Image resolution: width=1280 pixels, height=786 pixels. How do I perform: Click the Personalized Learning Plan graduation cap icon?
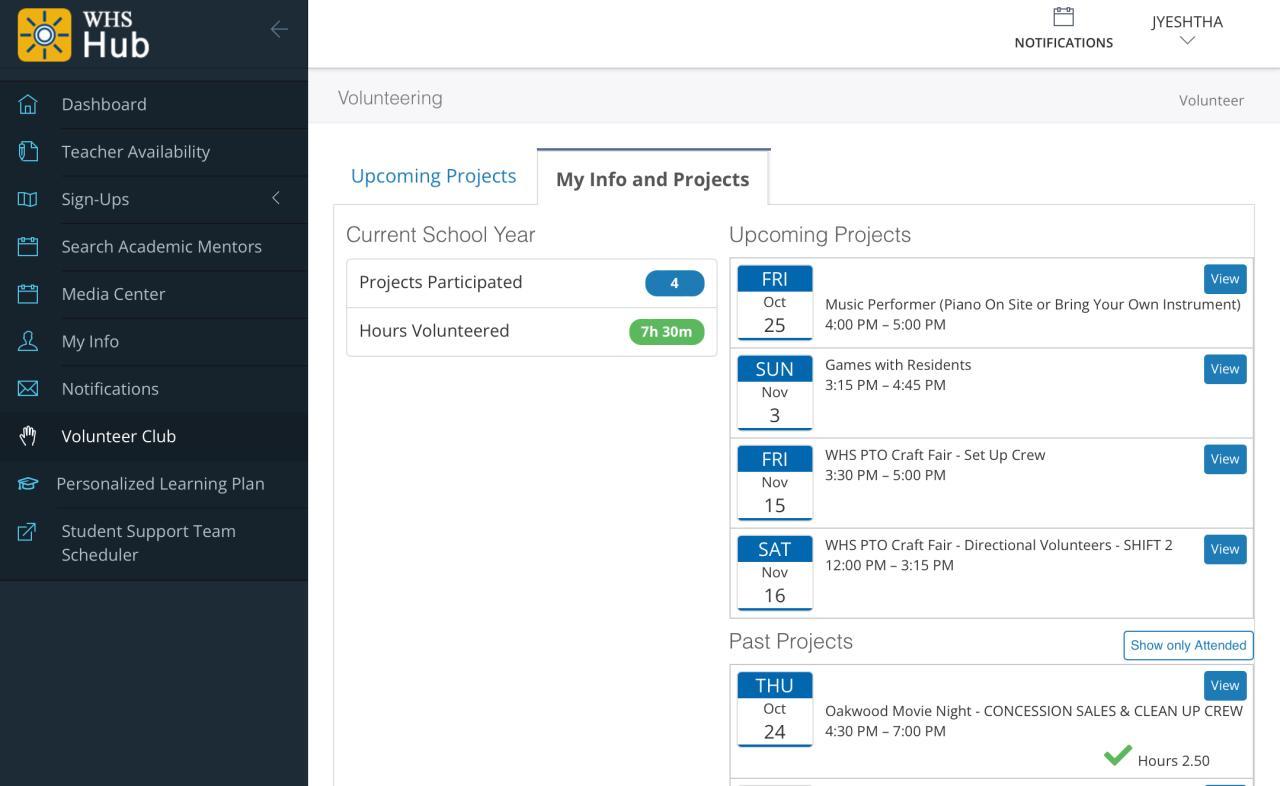[28, 484]
